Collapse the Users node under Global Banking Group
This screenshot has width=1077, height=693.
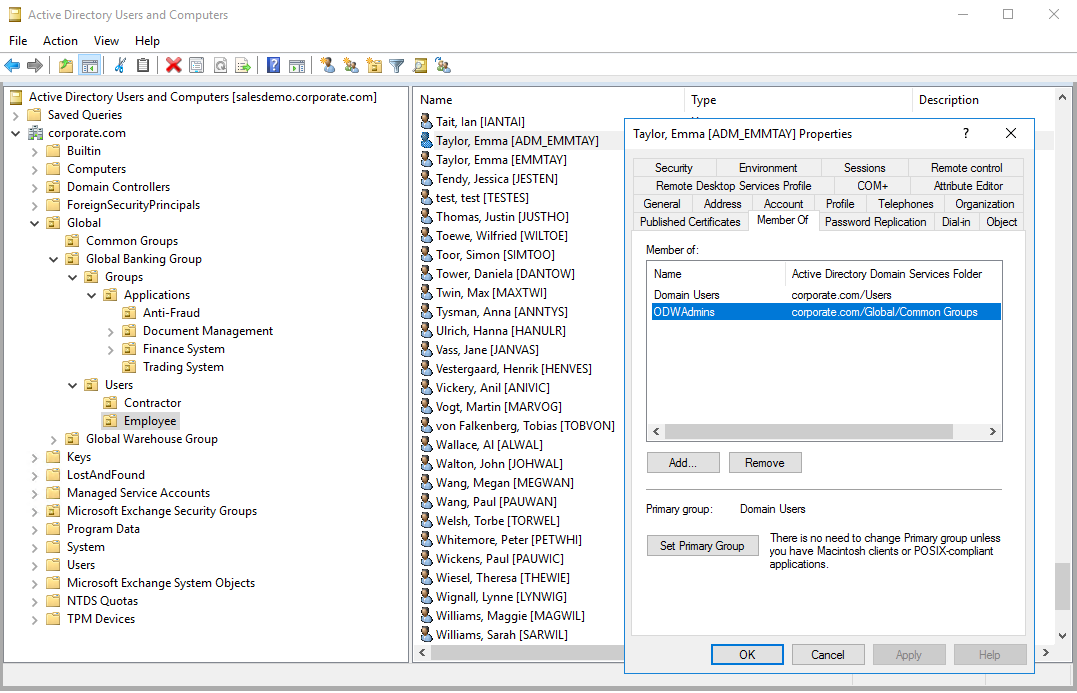coord(73,385)
